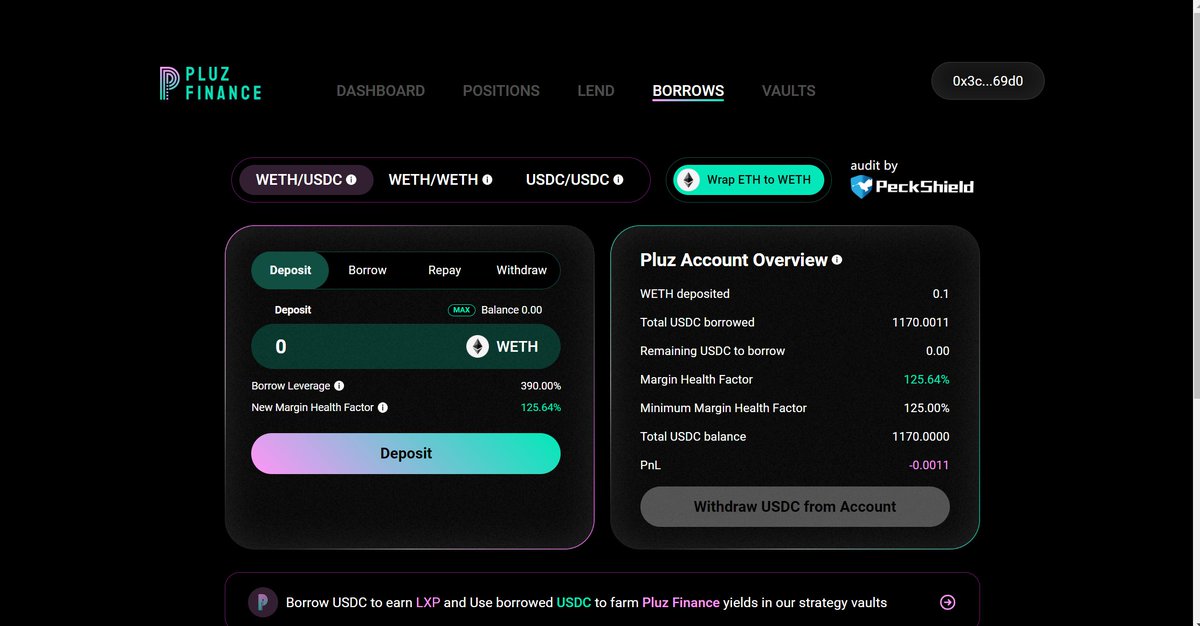Click Withdraw USDC from Account button

coord(795,507)
